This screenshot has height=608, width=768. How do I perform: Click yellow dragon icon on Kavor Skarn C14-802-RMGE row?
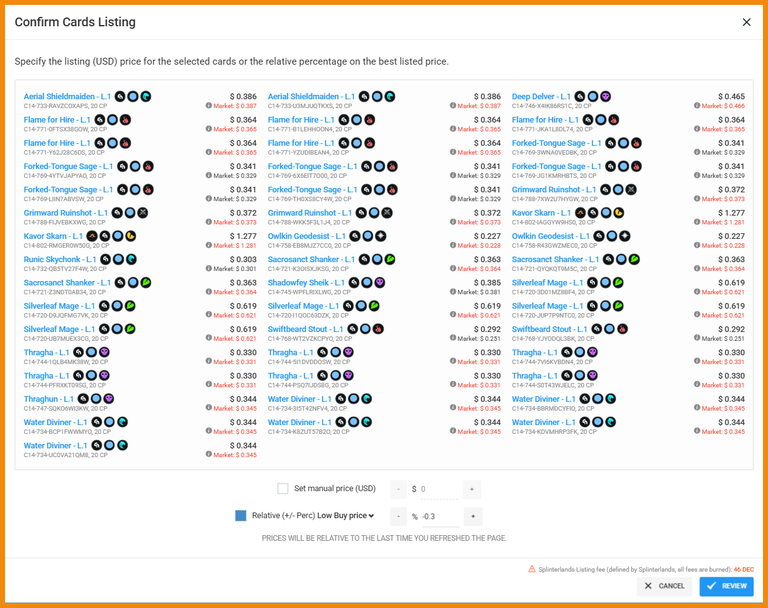pyautogui.click(x=130, y=236)
